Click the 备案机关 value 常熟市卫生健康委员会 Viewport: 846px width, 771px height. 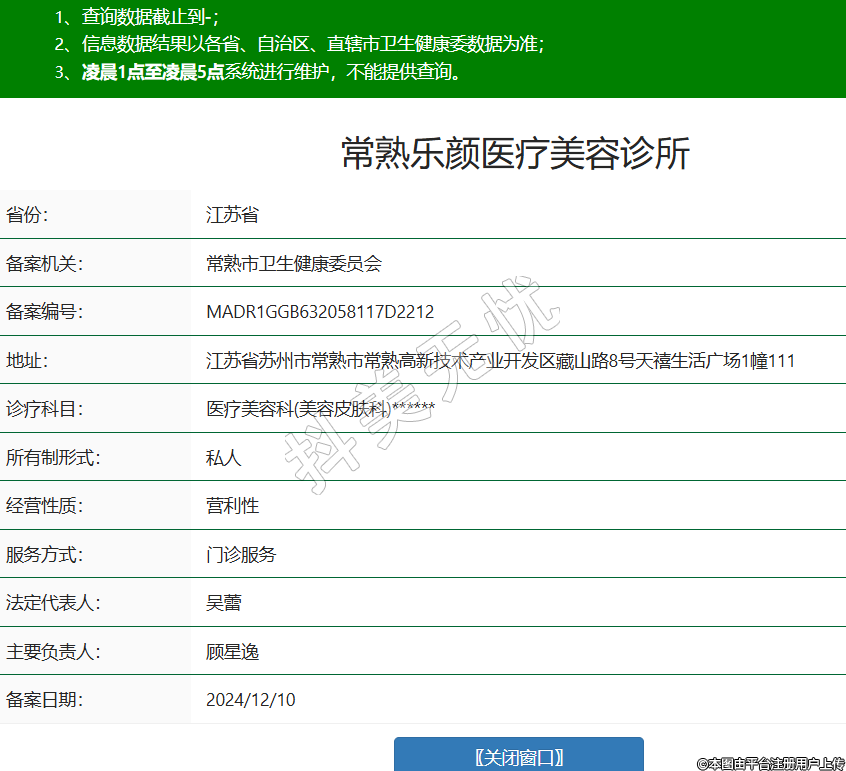coord(294,264)
